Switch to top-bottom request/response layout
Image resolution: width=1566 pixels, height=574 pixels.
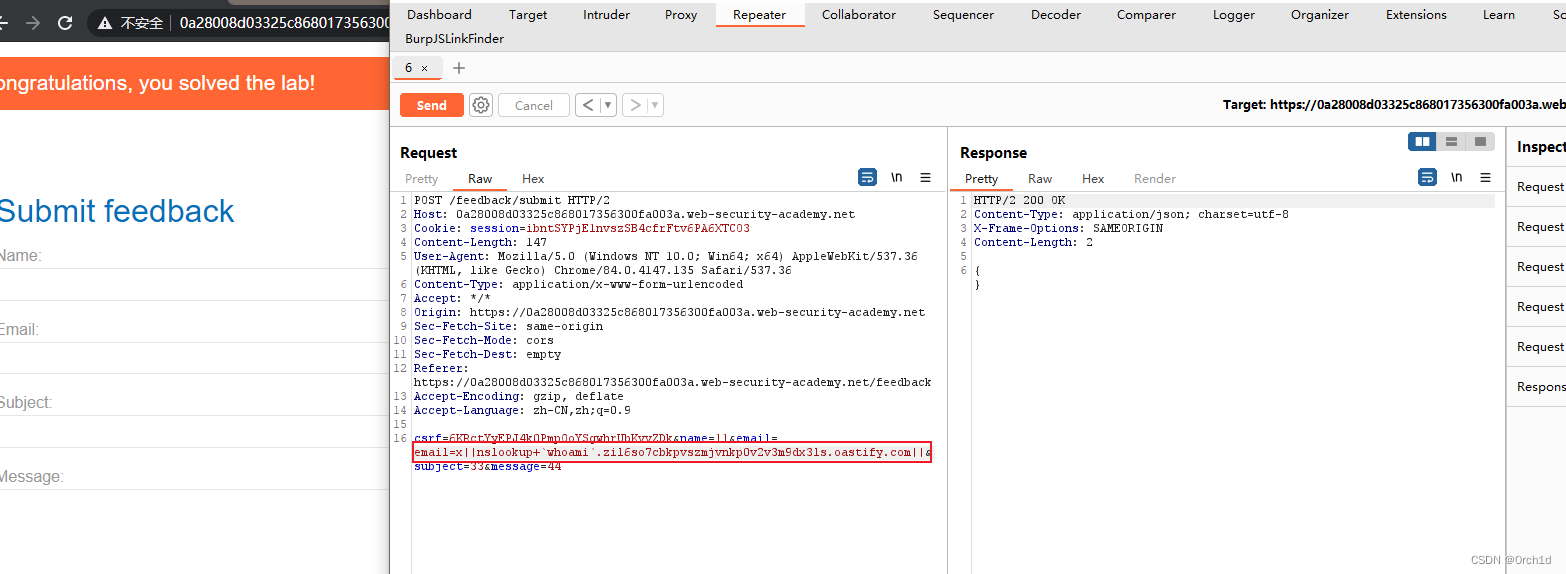[1451, 142]
